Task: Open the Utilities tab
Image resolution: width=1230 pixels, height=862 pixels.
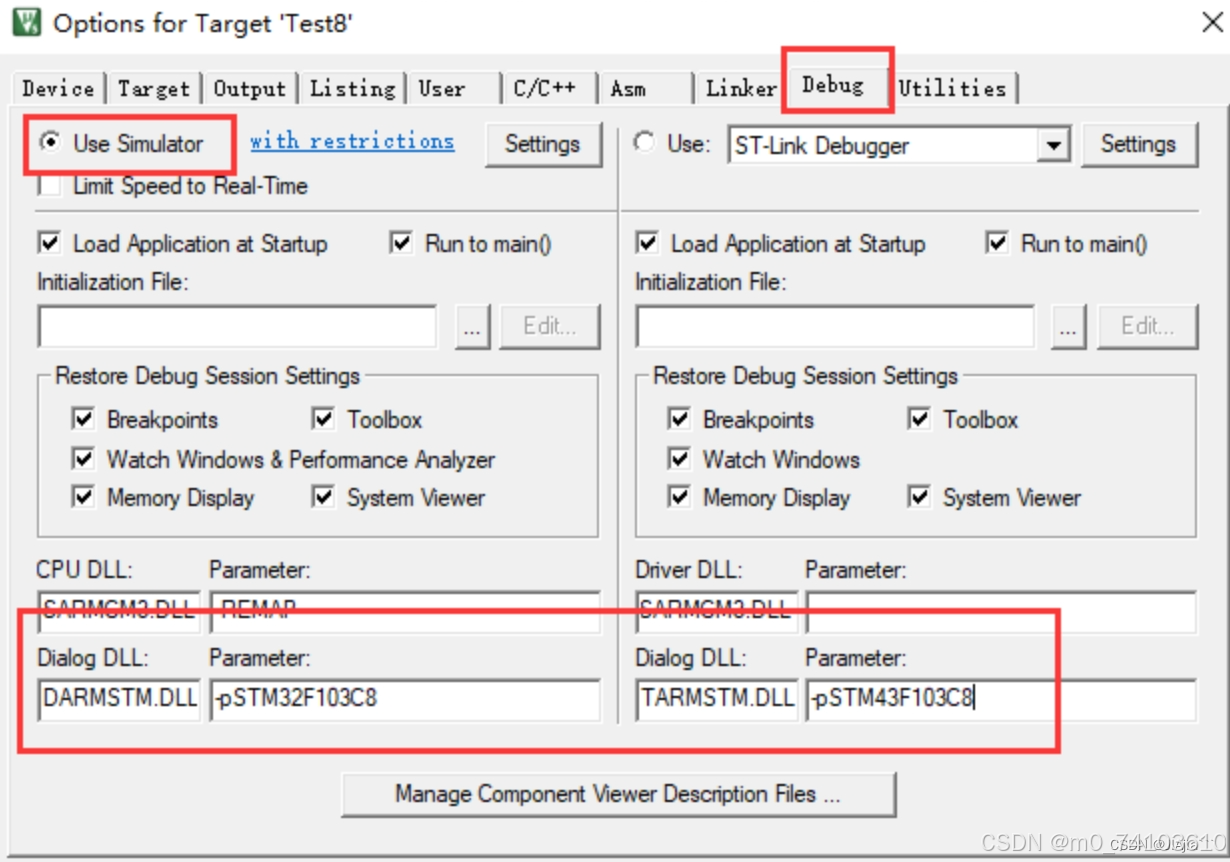Action: click(952, 88)
